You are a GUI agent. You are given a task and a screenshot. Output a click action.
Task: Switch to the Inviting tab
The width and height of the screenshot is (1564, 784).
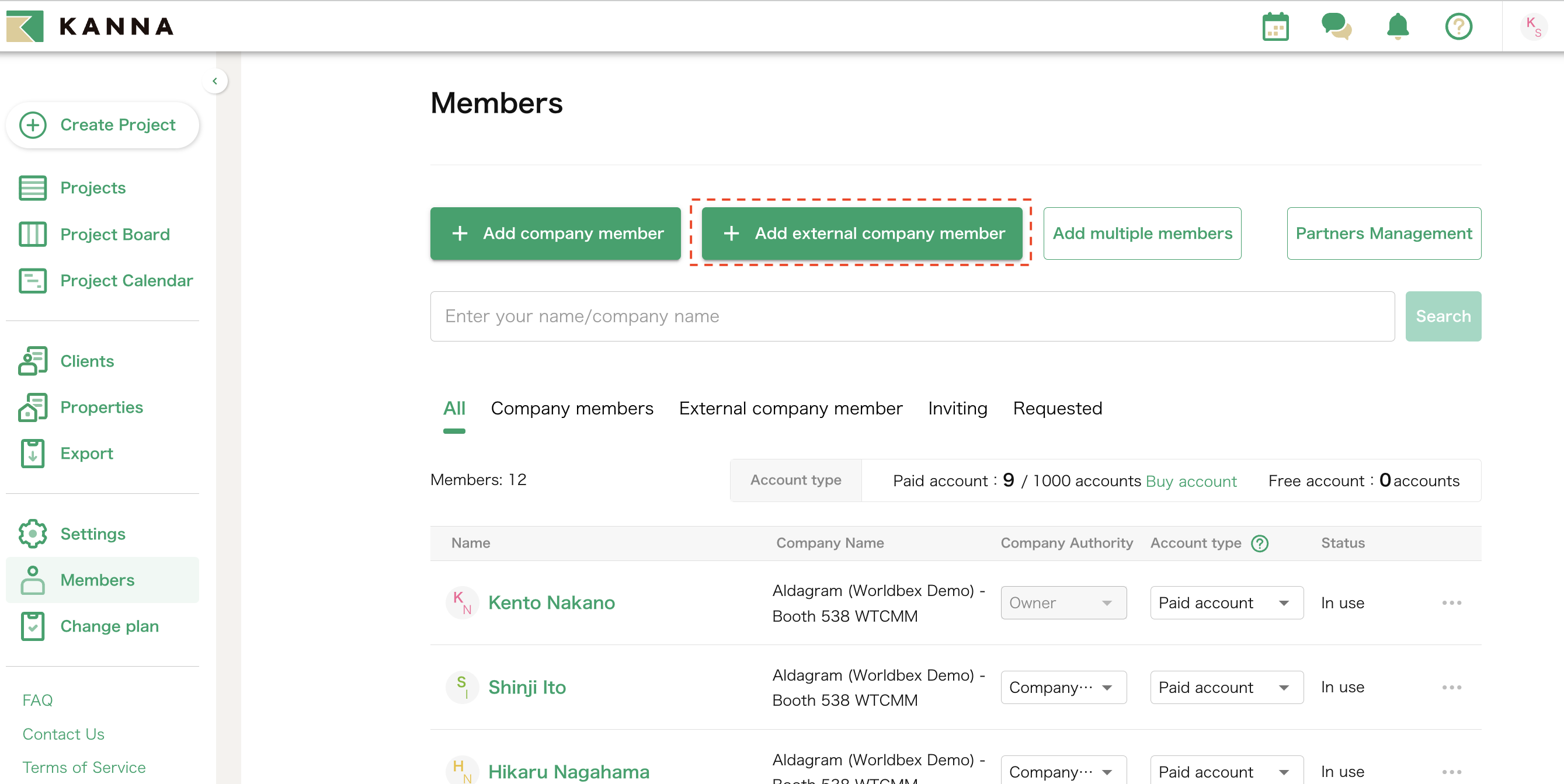[957, 409]
